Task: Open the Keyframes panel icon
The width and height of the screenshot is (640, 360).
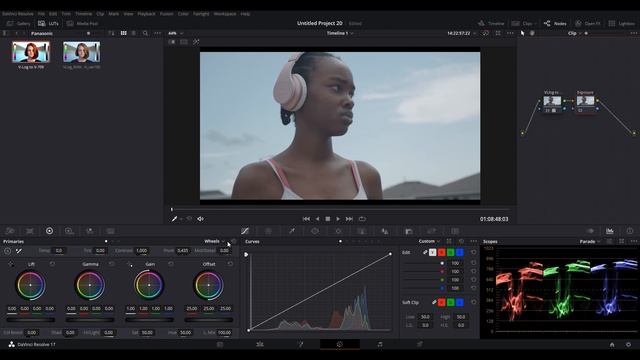Action: (590, 231)
